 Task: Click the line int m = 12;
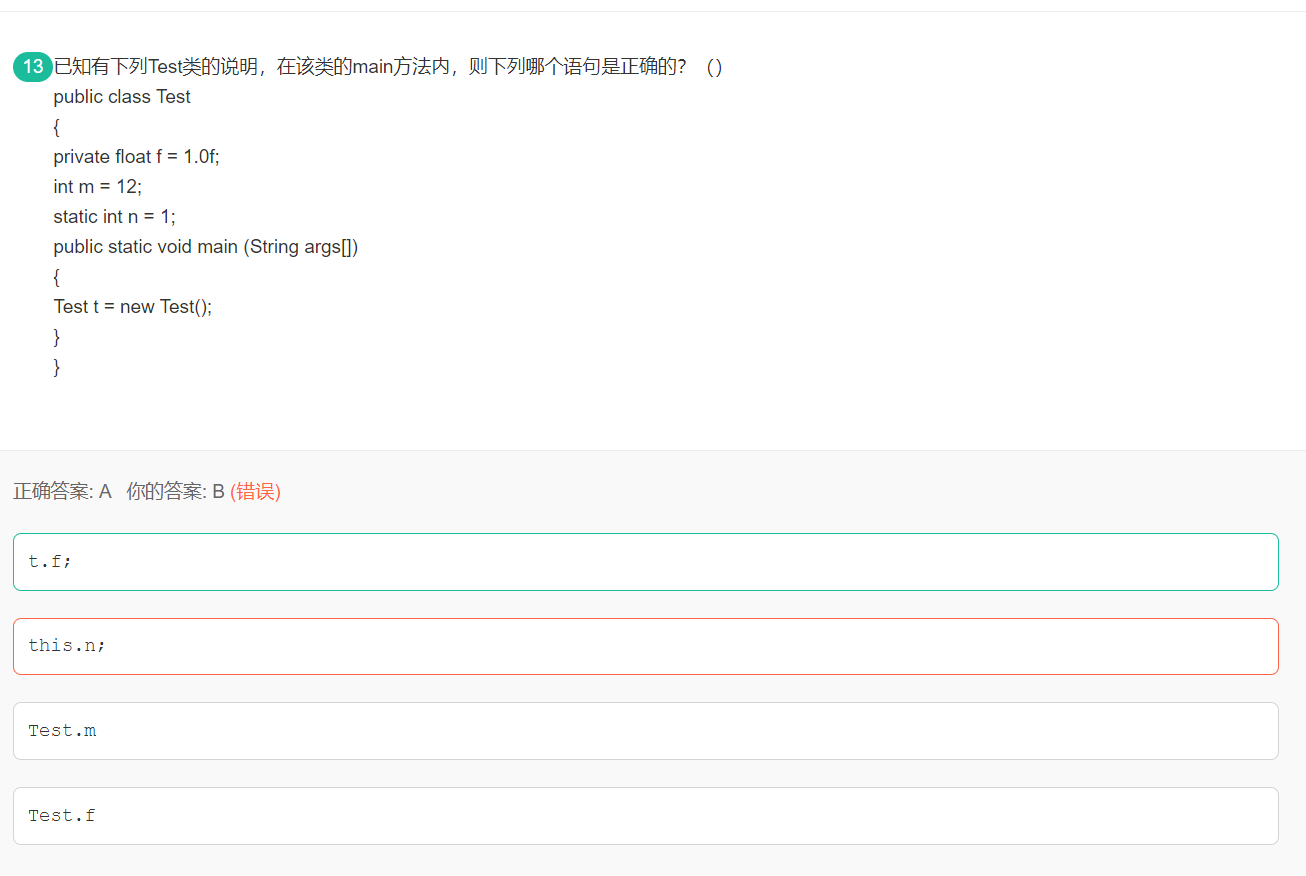[98, 187]
